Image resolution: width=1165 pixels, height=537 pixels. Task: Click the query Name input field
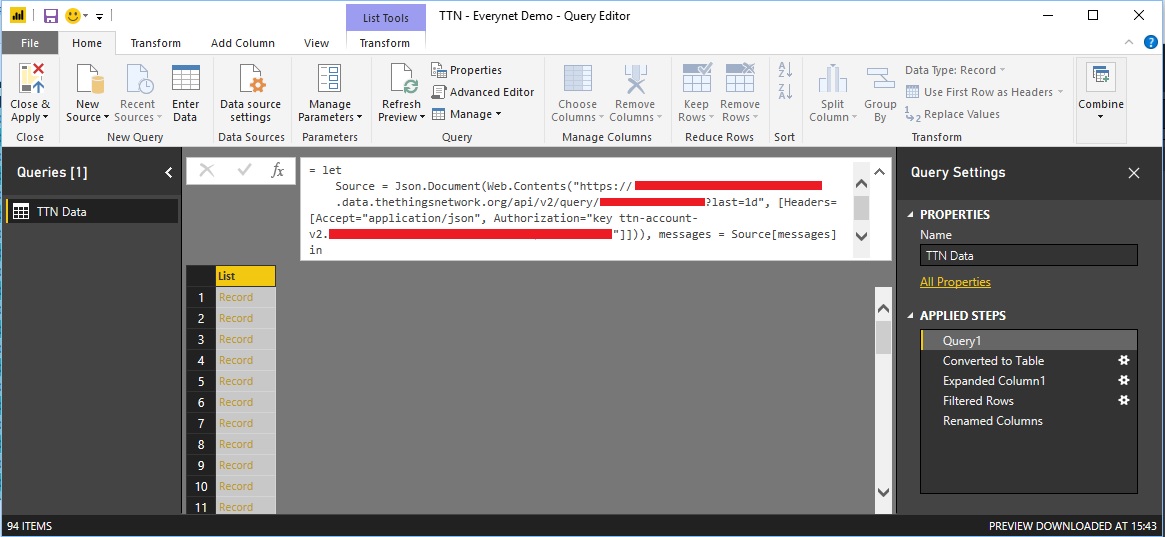coord(1028,256)
